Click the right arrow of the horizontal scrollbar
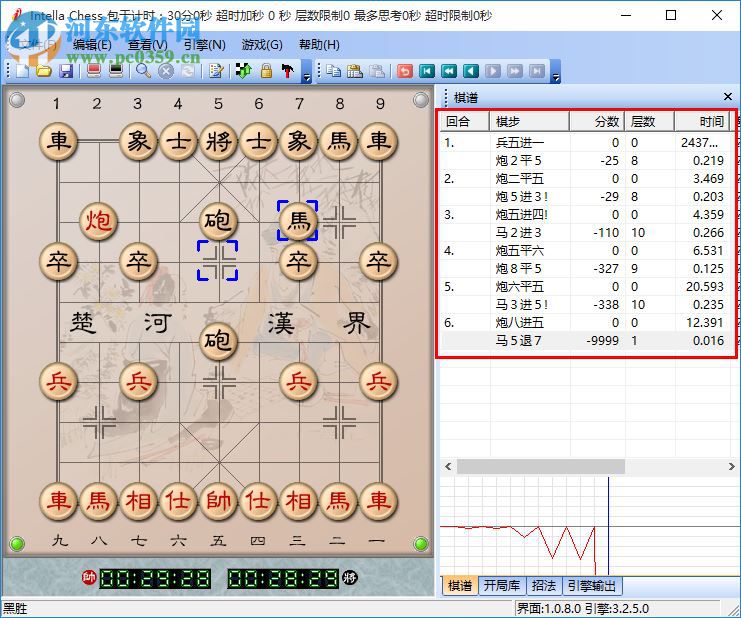 (731, 467)
